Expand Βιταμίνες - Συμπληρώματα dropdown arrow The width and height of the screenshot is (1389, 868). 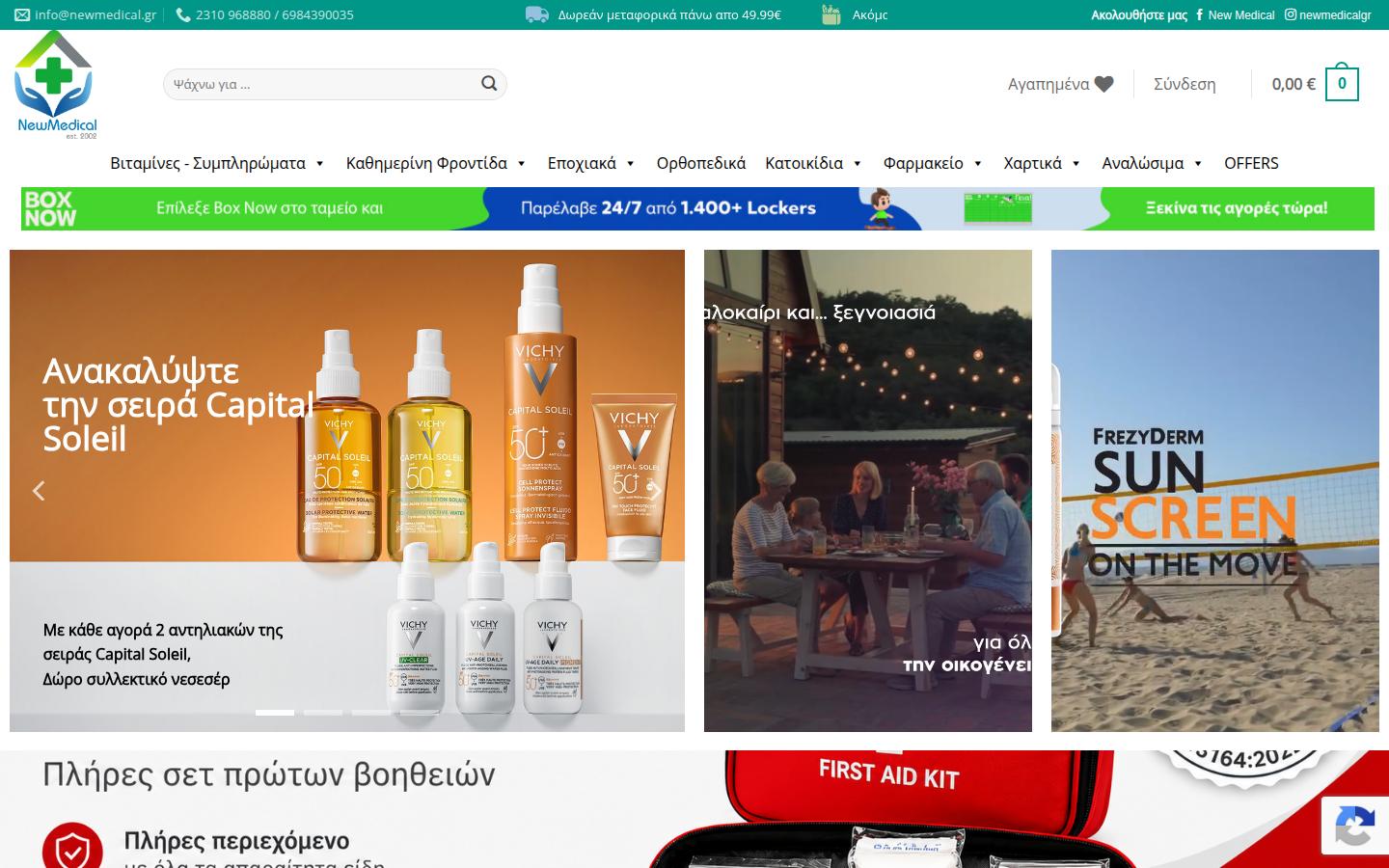320,164
